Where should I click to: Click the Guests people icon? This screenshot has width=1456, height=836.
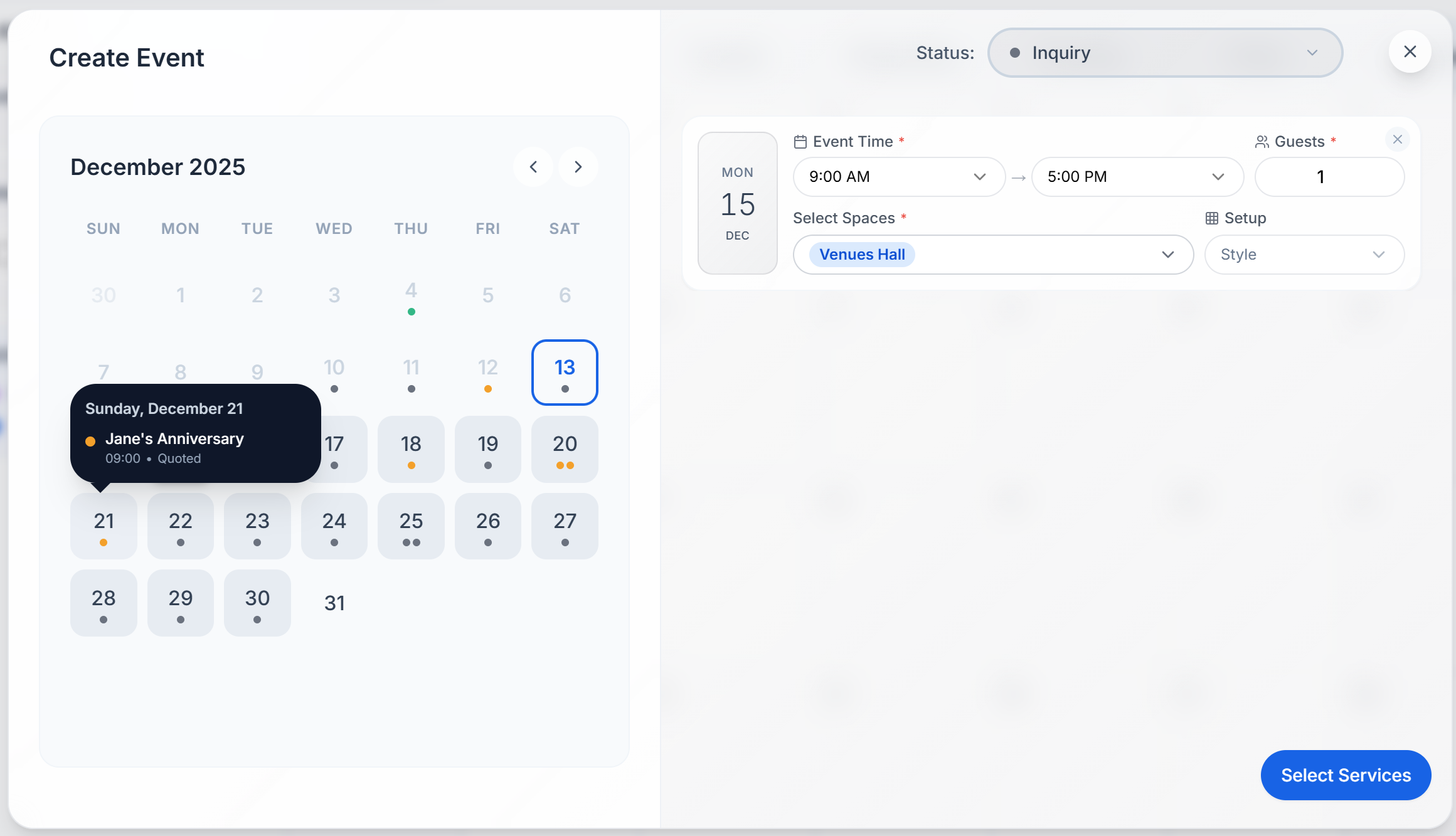[1261, 141]
